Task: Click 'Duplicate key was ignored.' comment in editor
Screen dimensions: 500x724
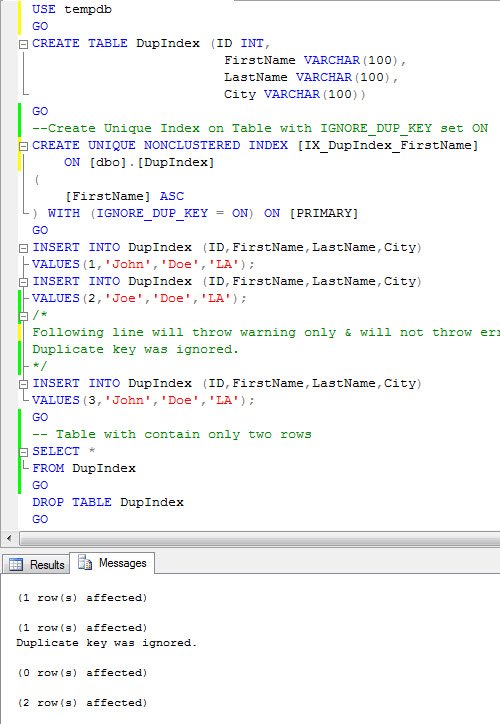Action: click(x=135, y=350)
